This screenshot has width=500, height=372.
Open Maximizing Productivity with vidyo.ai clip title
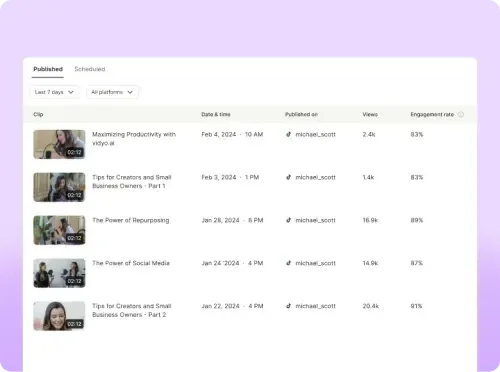click(134, 139)
